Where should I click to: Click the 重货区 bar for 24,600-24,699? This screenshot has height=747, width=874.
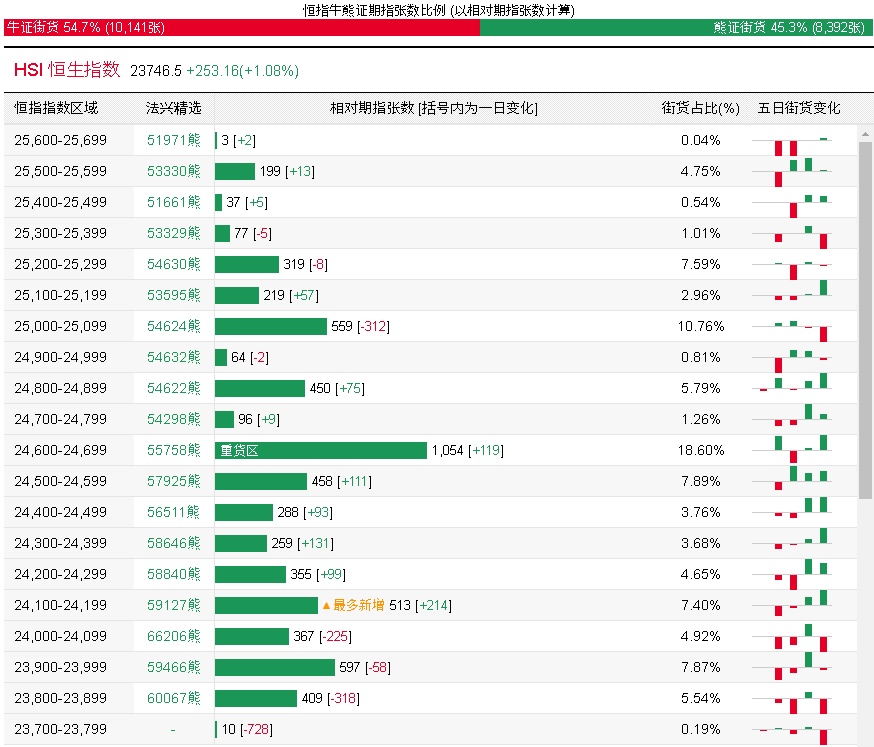(321, 450)
